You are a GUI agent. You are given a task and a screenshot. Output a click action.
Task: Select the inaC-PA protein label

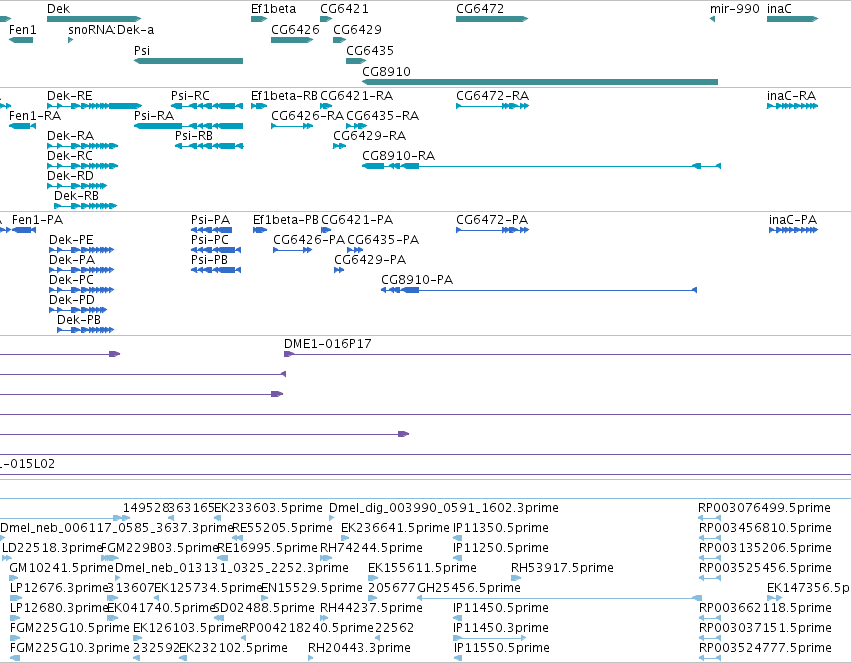click(793, 220)
